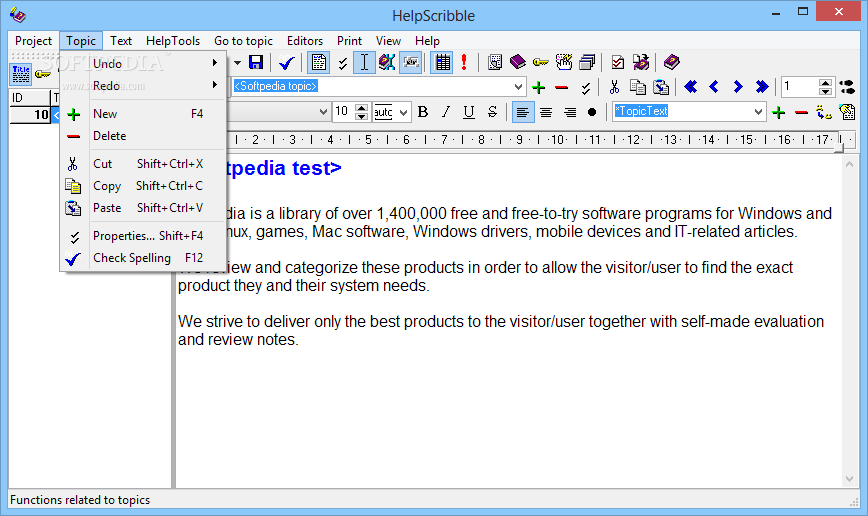The width and height of the screenshot is (868, 516).
Task: Toggle underline formatting
Action: [x=469, y=112]
